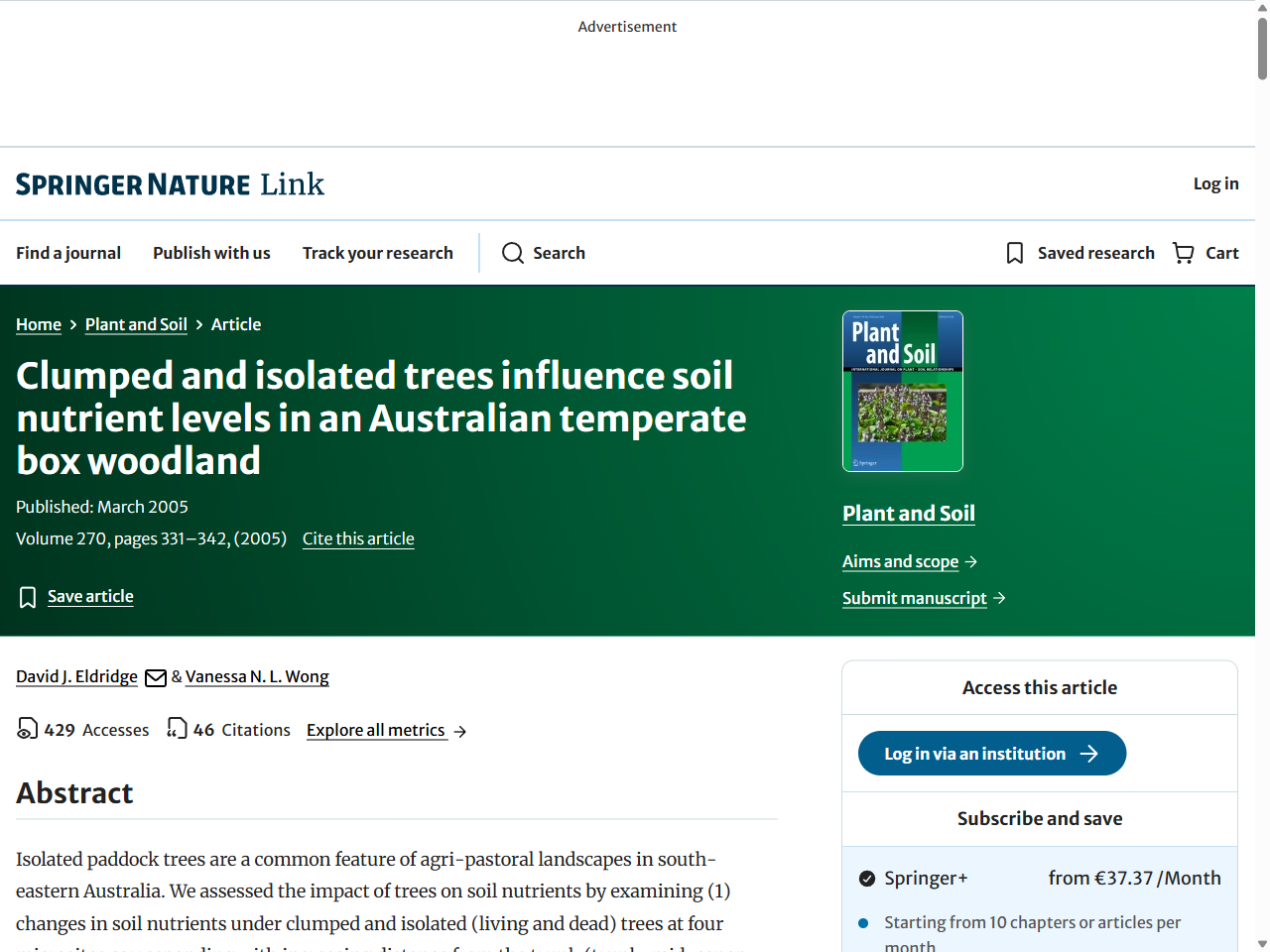Open the shopping Cart icon
Image resolution: width=1270 pixels, height=952 pixels.
pyautogui.click(x=1182, y=253)
